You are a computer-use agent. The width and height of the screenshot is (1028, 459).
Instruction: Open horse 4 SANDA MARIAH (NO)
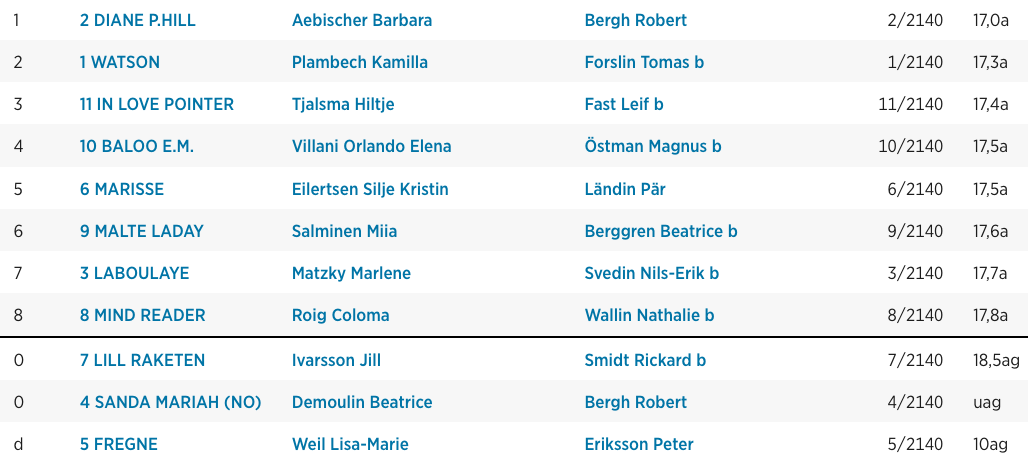click(x=170, y=403)
